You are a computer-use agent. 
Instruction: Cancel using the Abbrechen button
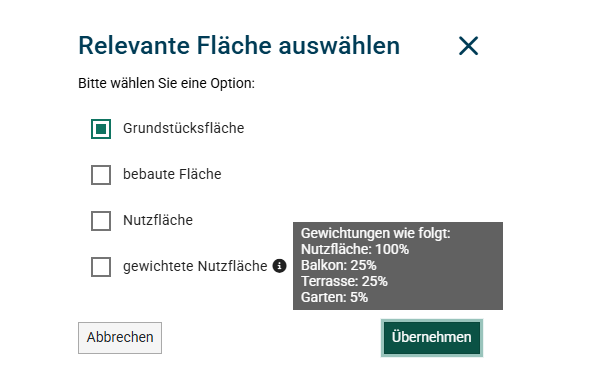point(120,338)
